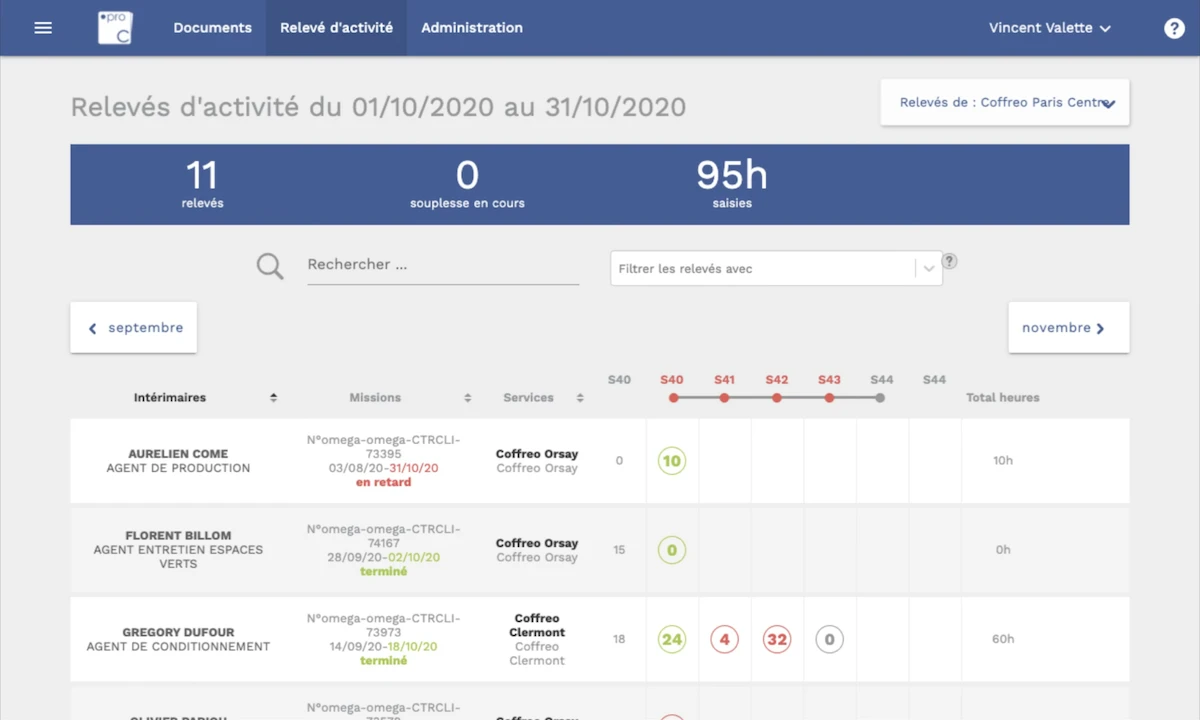Screen dimensions: 1200x720
Task: Click the 60h total hours value
Action: [x=1003, y=639]
